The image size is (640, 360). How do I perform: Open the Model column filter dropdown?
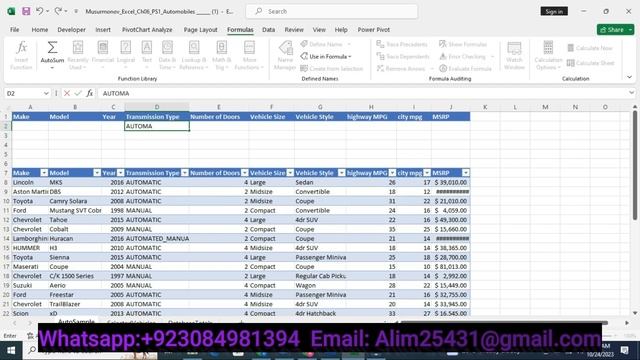(97, 173)
